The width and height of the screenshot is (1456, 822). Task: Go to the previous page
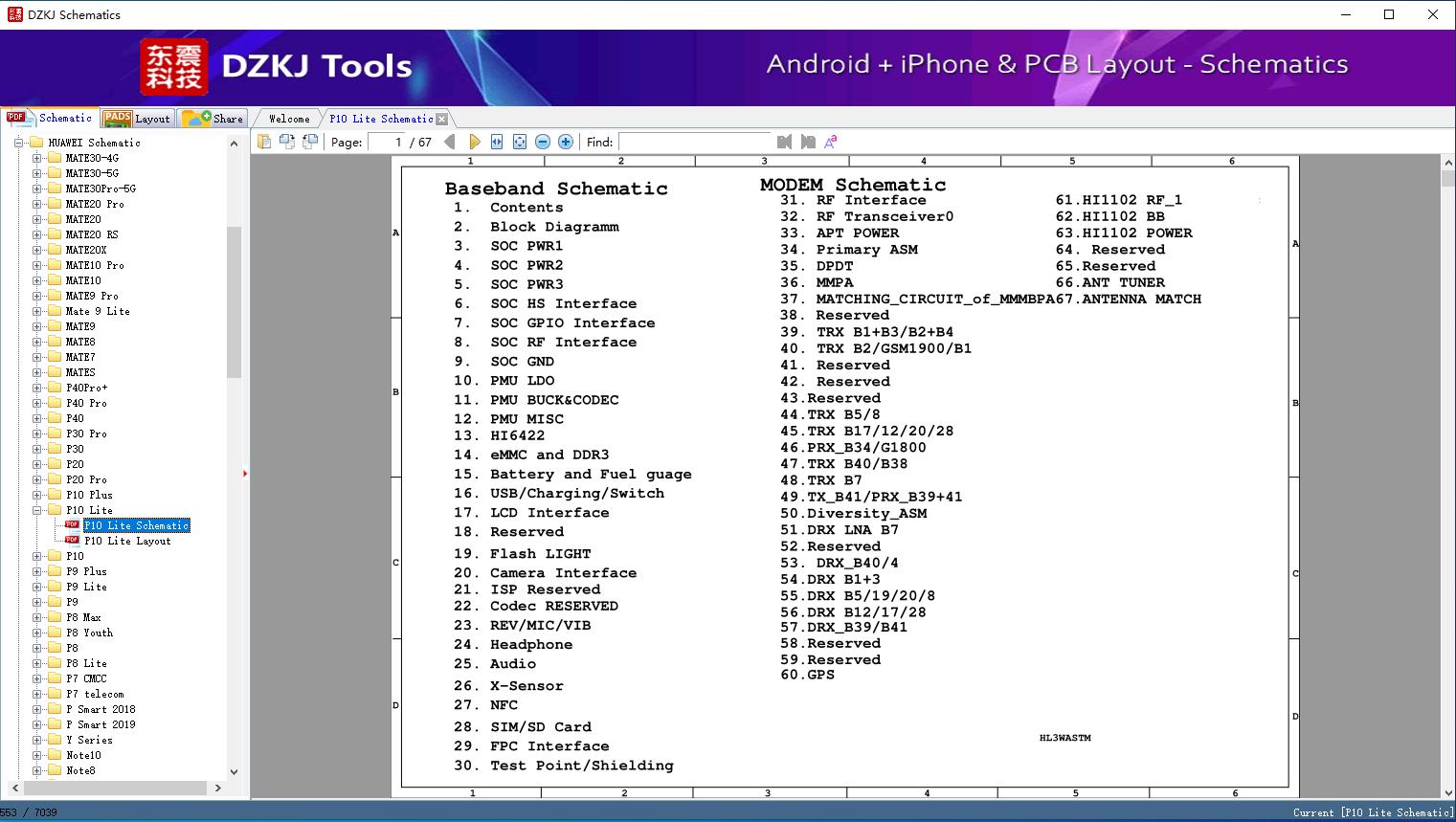(450, 142)
